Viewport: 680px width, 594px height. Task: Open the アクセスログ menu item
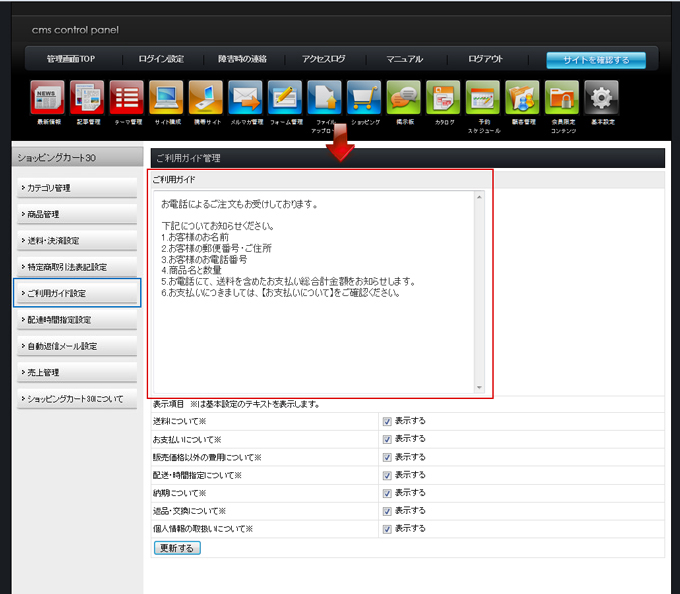point(325,59)
